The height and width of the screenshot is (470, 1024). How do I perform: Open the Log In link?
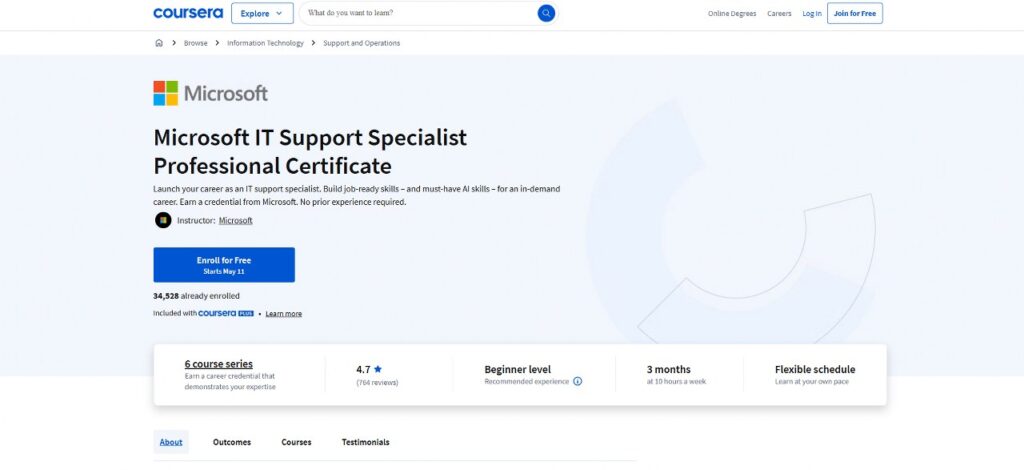pos(811,13)
